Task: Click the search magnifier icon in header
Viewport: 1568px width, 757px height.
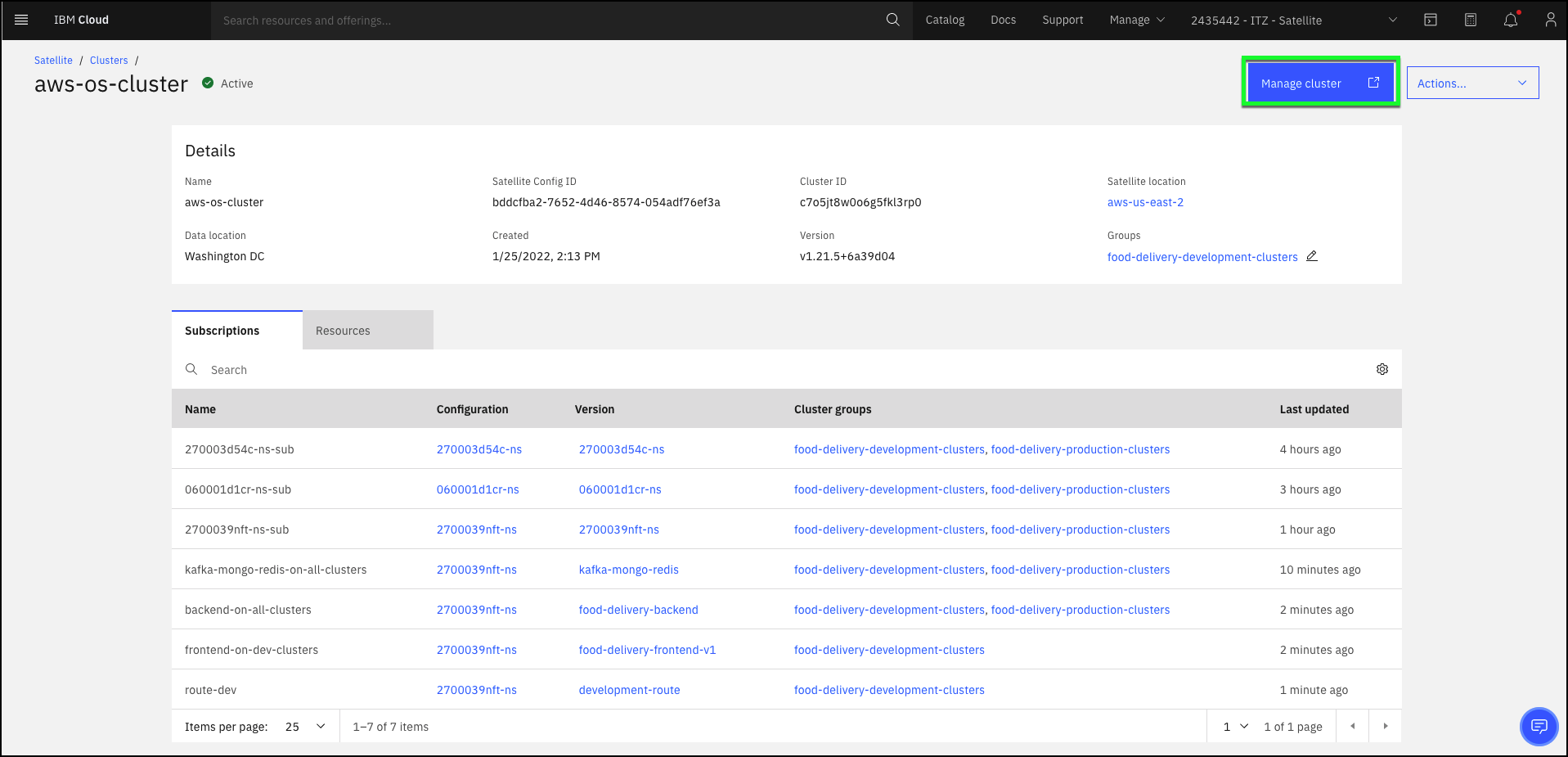Action: 892,20
